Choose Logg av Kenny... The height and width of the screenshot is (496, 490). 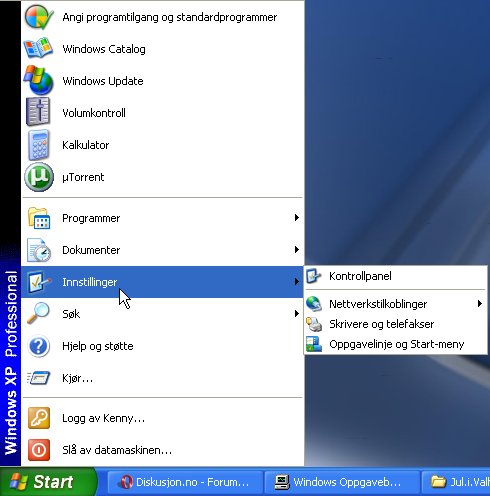[162, 418]
